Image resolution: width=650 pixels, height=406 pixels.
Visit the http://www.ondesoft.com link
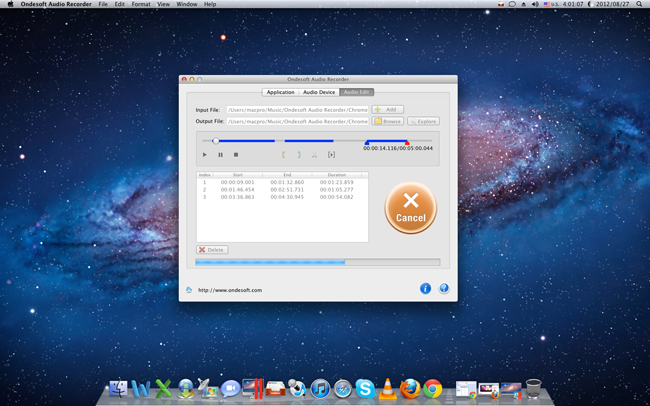coord(230,290)
